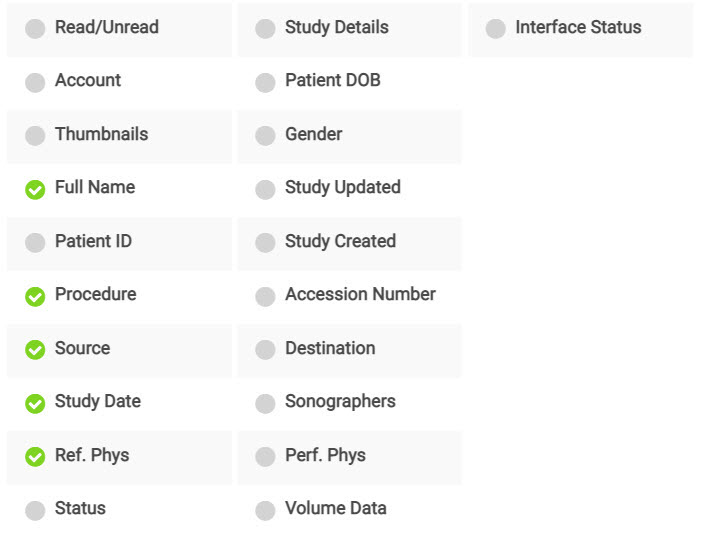This screenshot has width=702, height=536.
Task: Turn on the Gender column
Action: click(x=265, y=136)
